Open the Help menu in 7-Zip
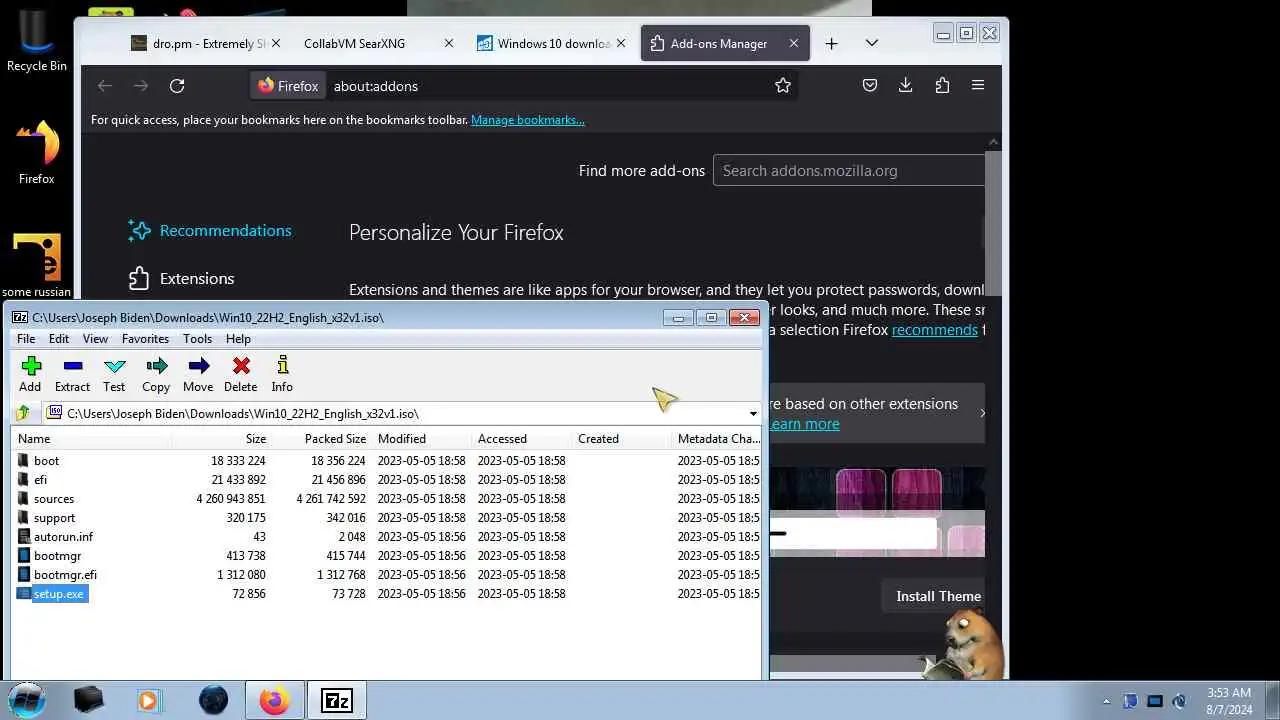The width and height of the screenshot is (1280, 720). coord(238,339)
